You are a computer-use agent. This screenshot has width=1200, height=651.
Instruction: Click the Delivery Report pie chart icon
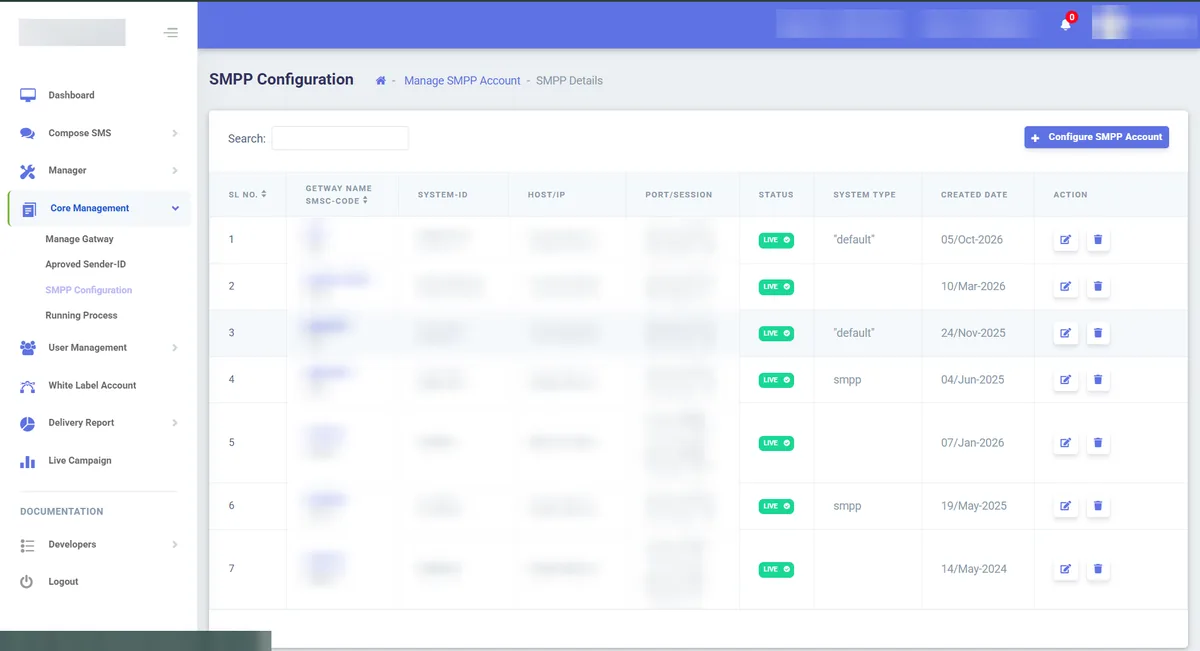28,423
